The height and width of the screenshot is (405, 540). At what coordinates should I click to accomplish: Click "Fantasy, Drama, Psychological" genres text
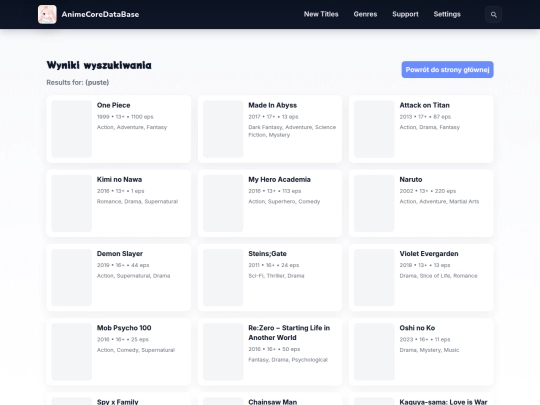[x=288, y=360]
